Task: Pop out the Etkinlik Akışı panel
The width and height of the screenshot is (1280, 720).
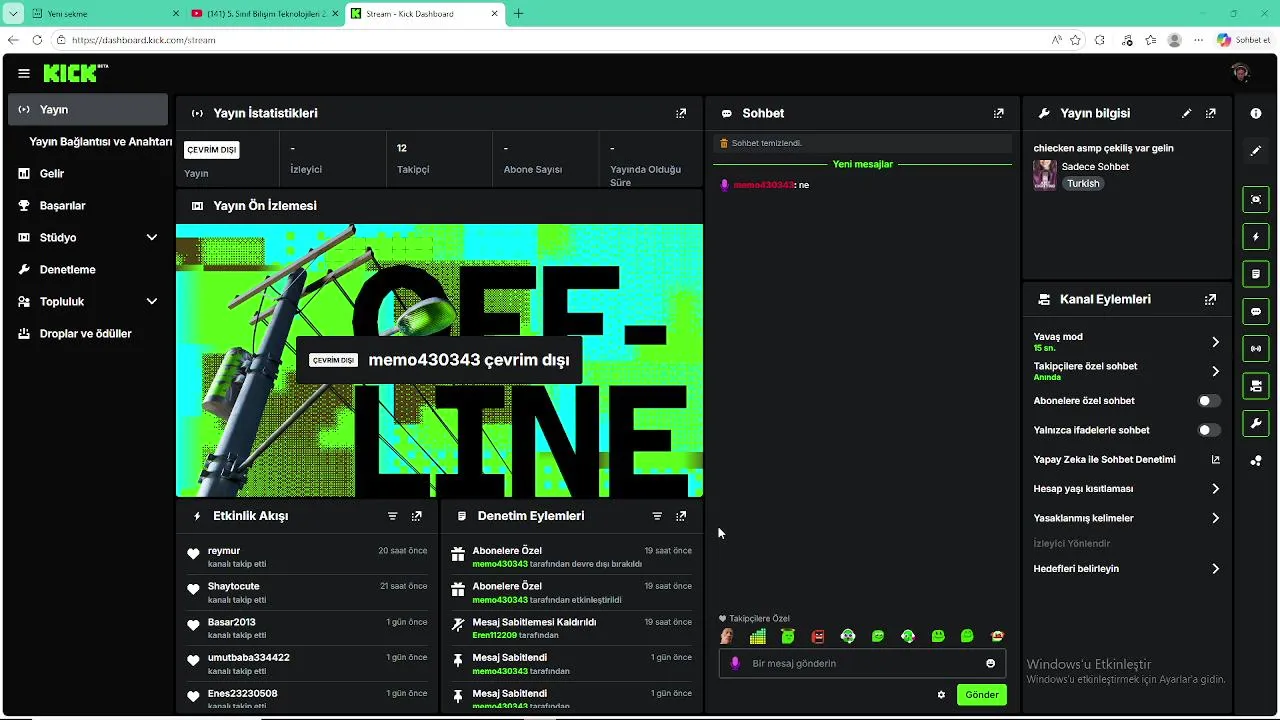Action: (x=416, y=516)
